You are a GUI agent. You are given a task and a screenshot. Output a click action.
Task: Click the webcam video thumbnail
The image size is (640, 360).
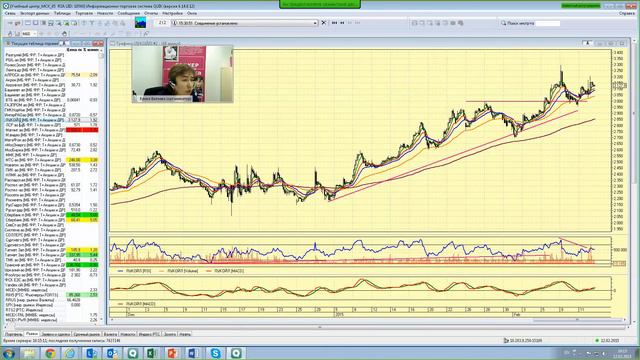[182, 73]
